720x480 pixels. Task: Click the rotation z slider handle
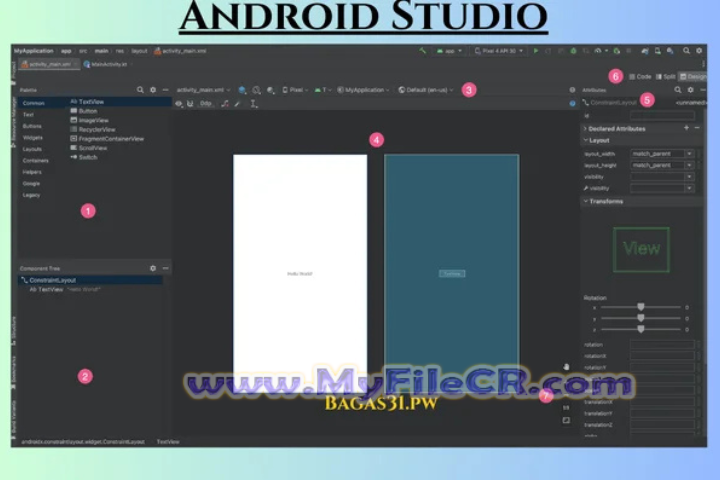pyautogui.click(x=641, y=329)
